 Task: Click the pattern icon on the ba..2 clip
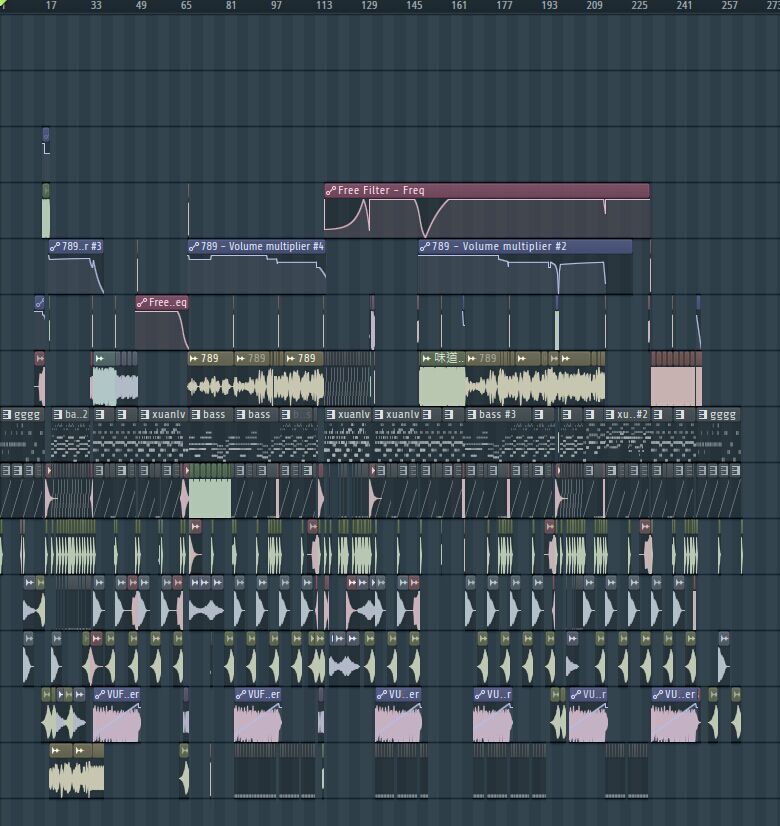58,415
